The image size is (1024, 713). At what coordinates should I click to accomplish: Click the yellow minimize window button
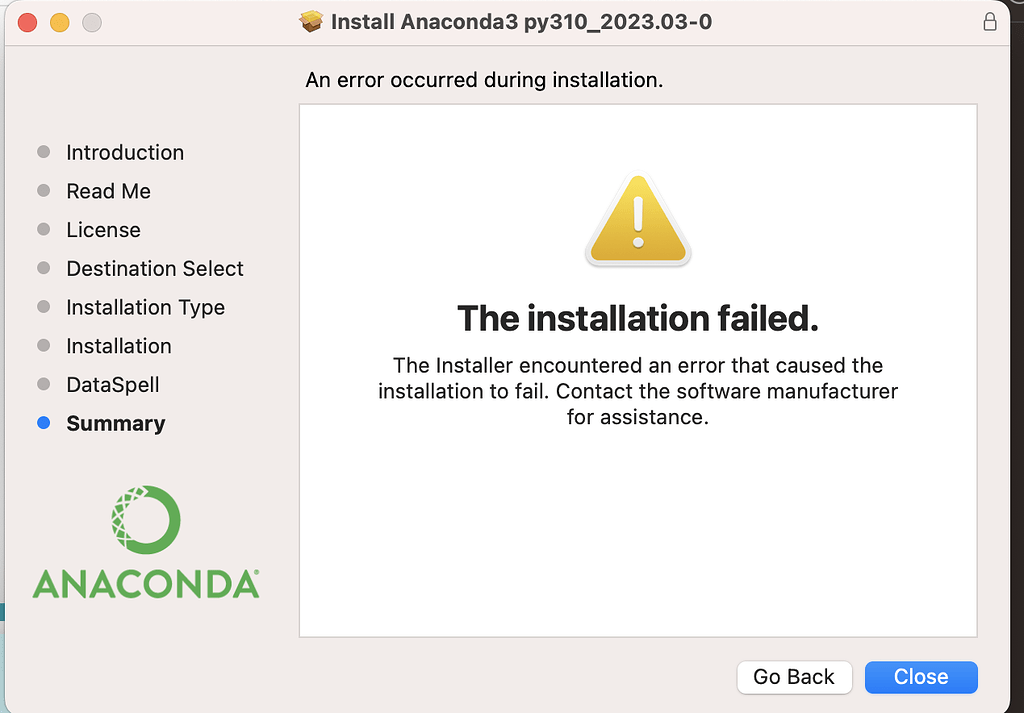pos(59,22)
